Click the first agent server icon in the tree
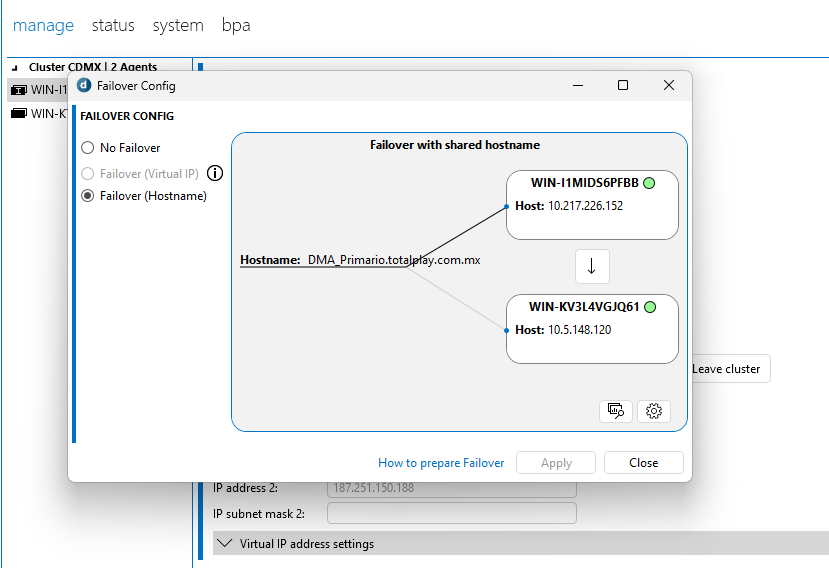This screenshot has width=829, height=568. (18, 89)
